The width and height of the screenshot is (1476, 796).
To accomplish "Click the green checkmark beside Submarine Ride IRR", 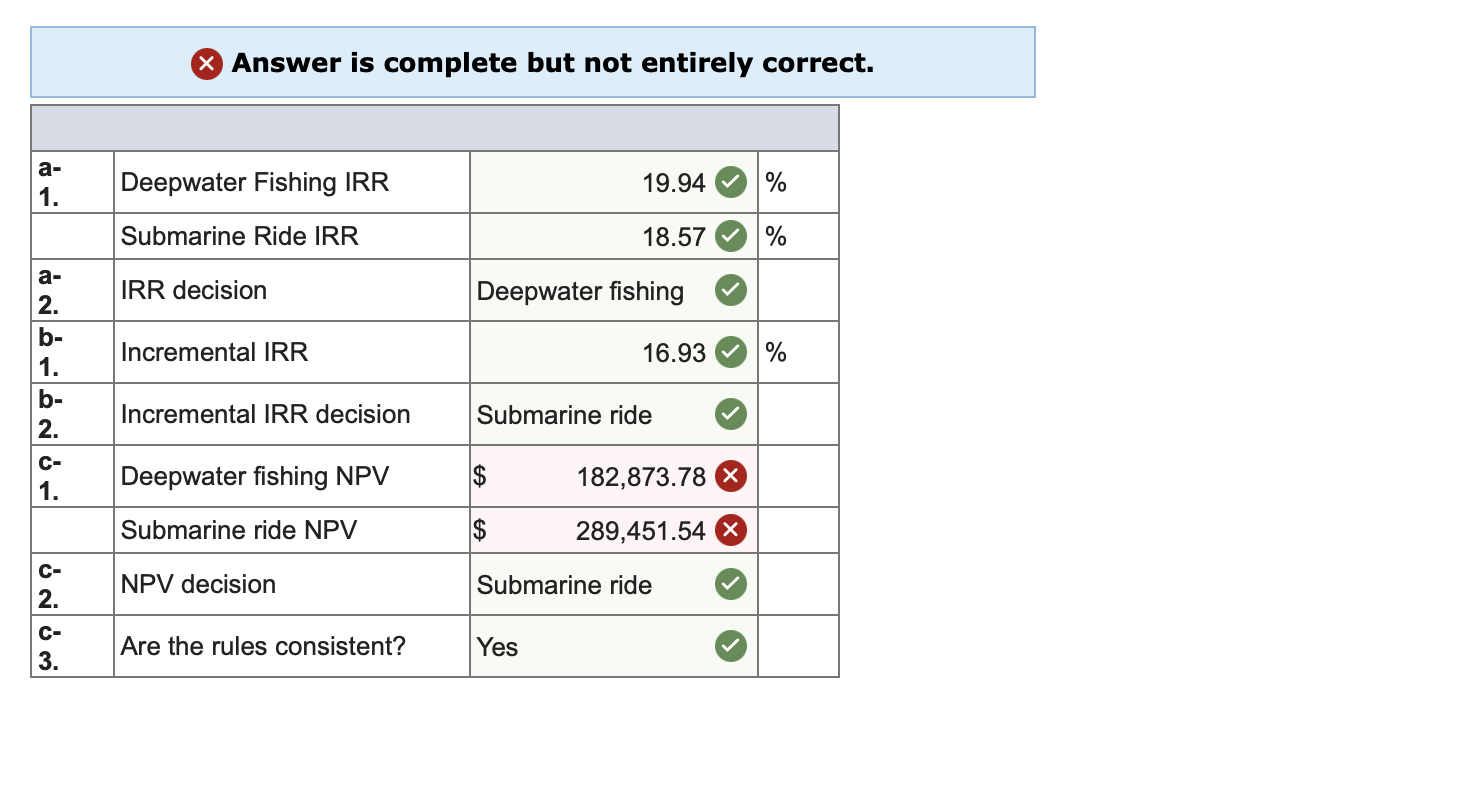I will [730, 236].
